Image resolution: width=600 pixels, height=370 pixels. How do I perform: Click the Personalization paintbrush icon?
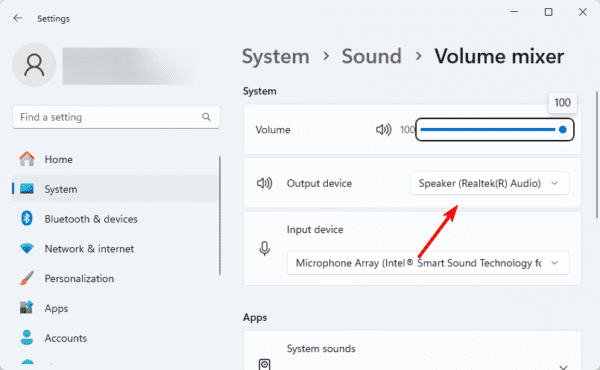(x=27, y=278)
